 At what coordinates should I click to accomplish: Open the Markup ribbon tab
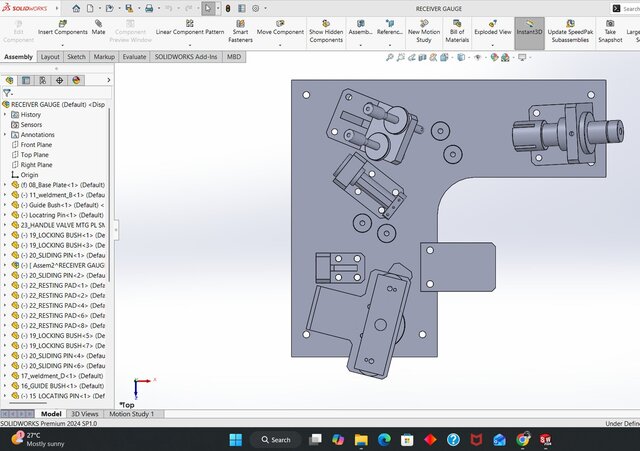tap(104, 57)
